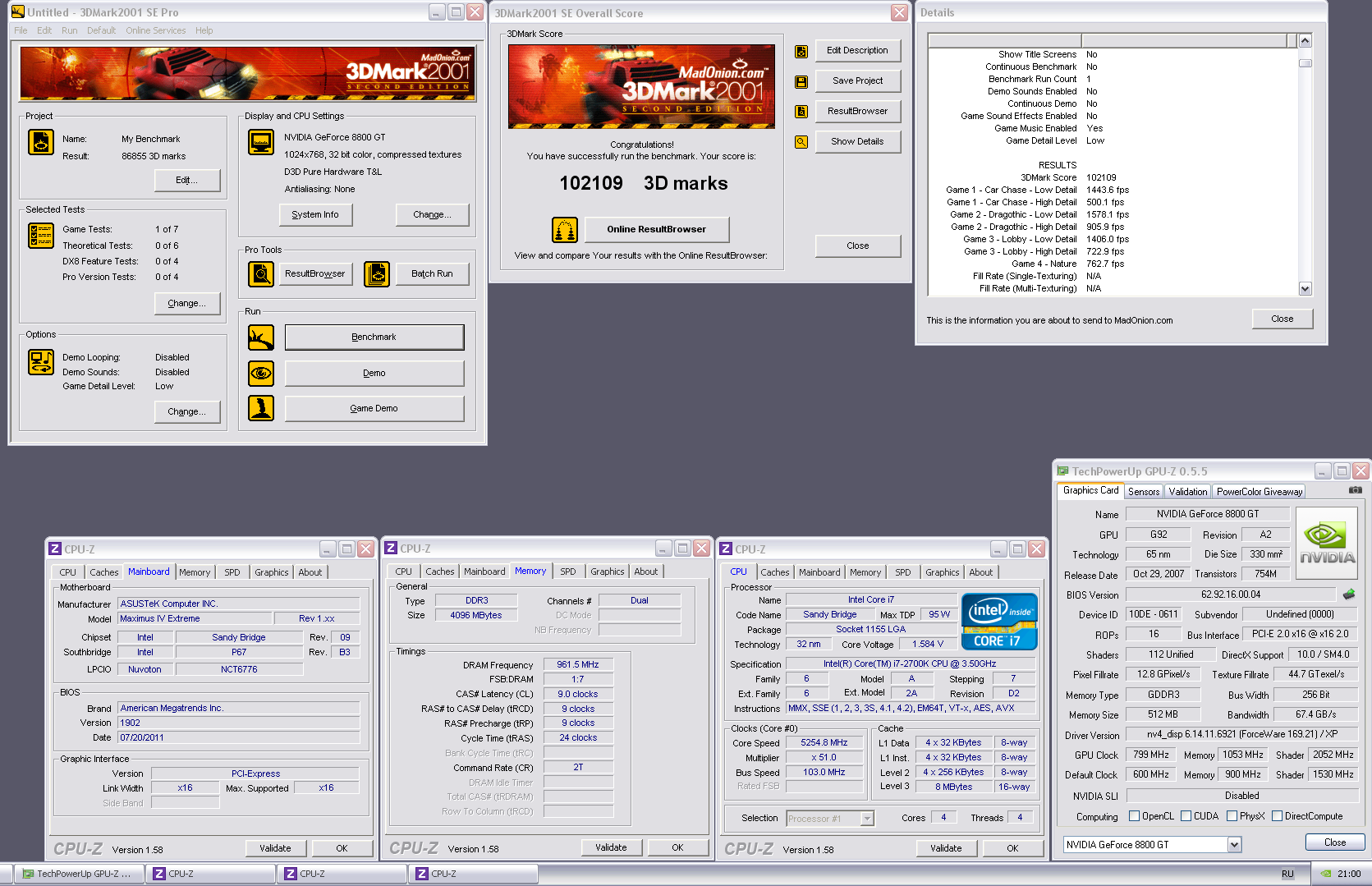1372x886 pixels.
Task: Click Validate in Memory CPU-Z window
Action: (x=611, y=847)
